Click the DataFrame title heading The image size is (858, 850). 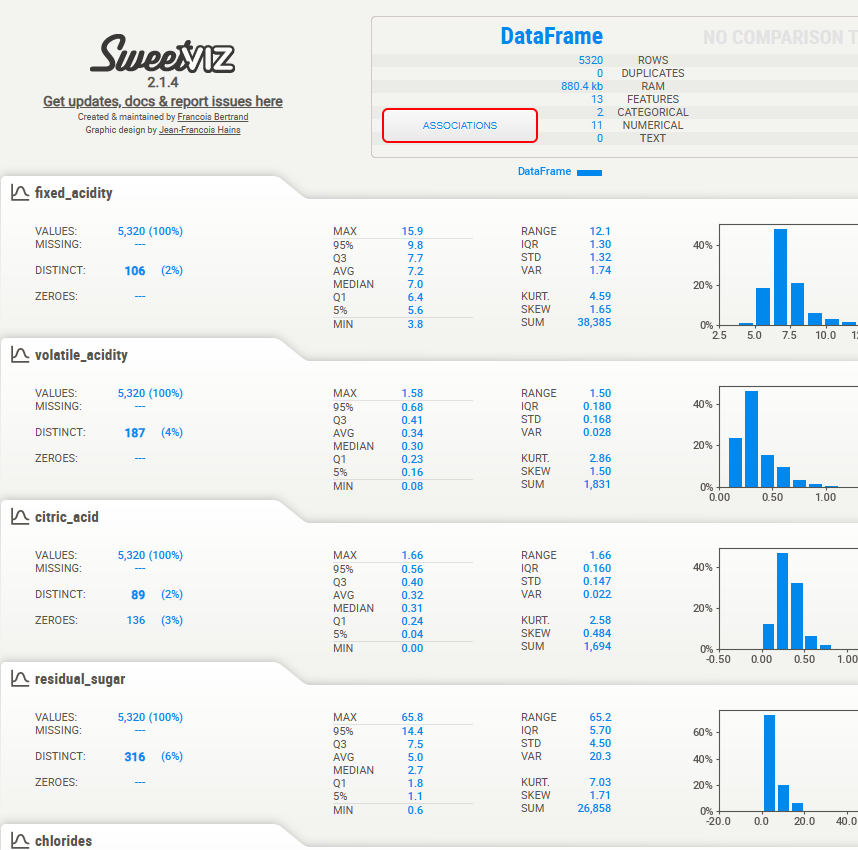click(552, 36)
